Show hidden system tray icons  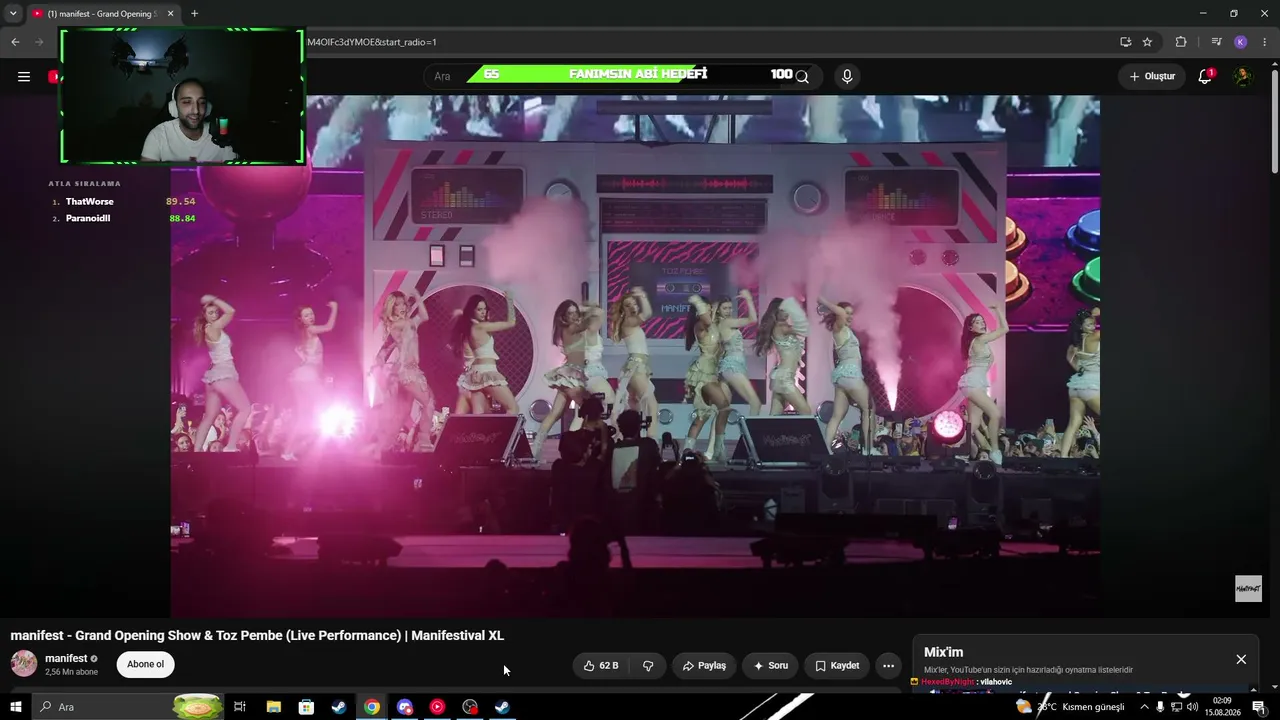pos(1144,707)
